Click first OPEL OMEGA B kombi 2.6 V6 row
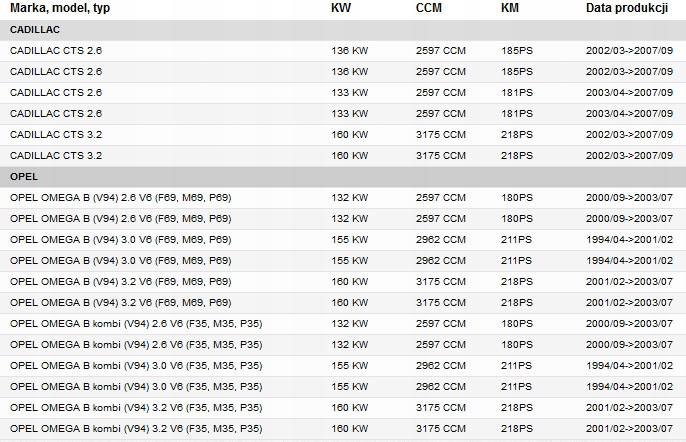 pos(343,324)
